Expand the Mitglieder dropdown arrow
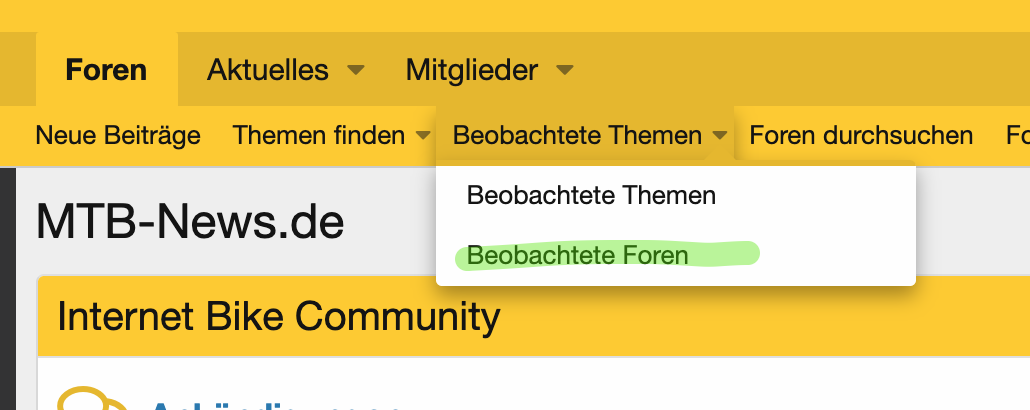The width and height of the screenshot is (1030, 410). click(x=565, y=70)
